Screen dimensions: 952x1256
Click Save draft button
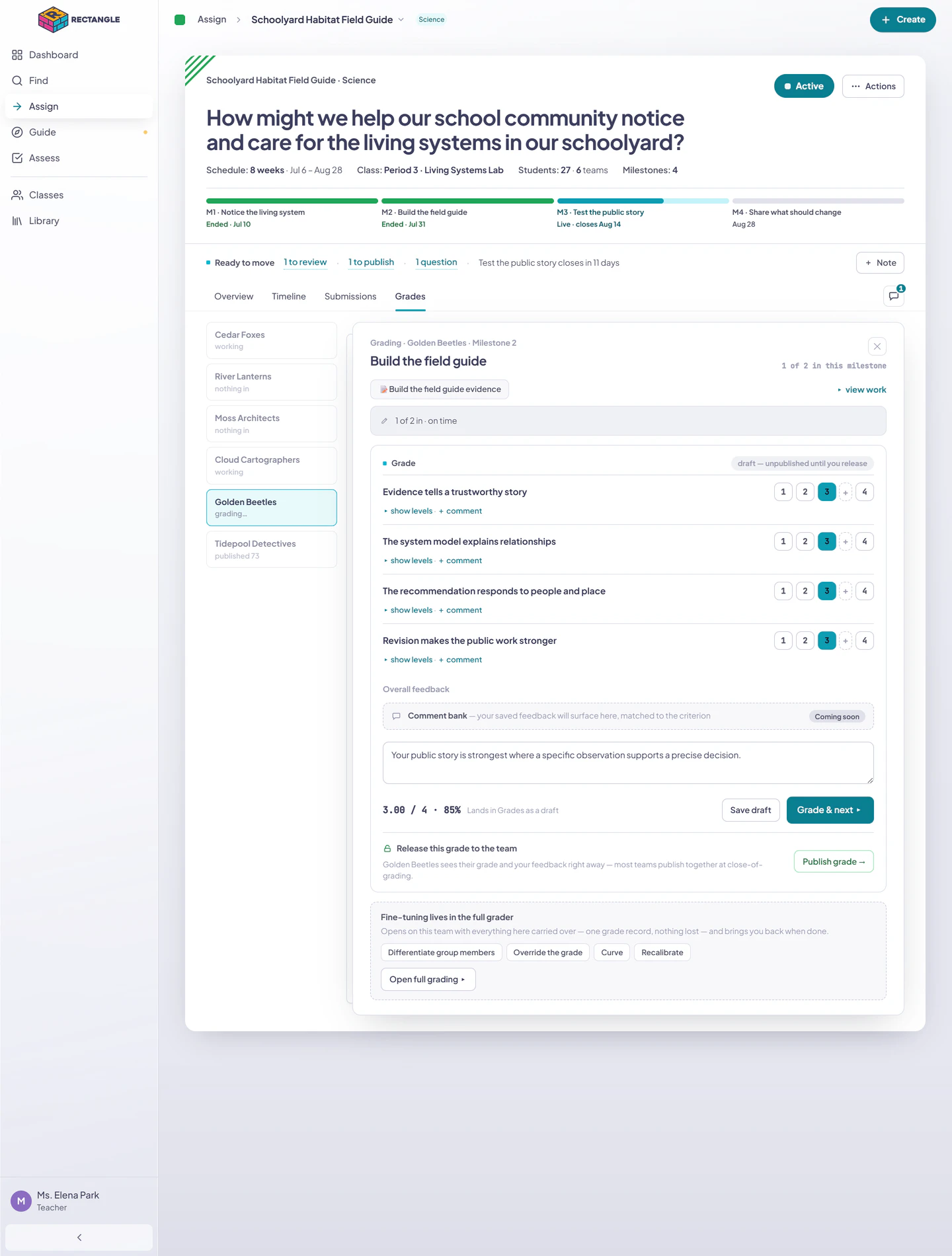751,810
